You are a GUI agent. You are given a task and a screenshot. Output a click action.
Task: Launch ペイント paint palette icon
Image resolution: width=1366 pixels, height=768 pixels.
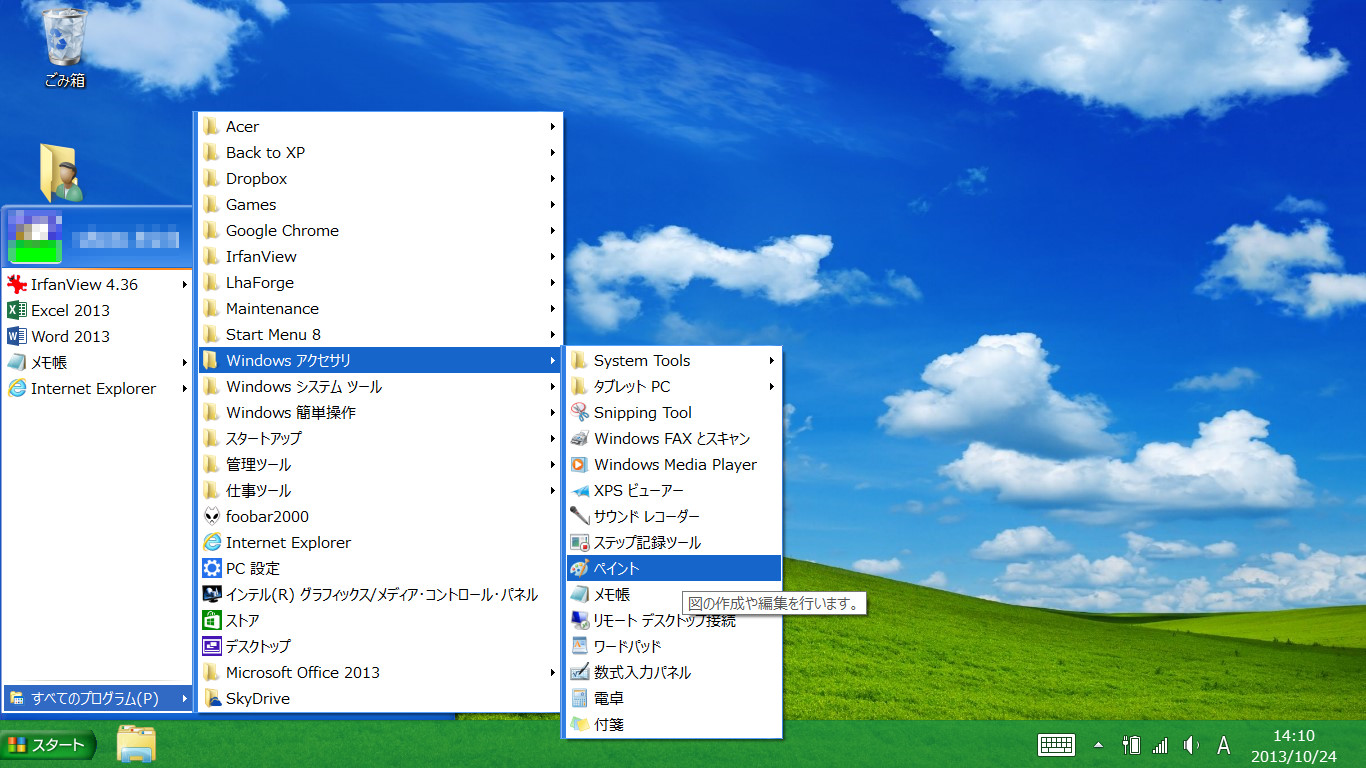point(580,568)
